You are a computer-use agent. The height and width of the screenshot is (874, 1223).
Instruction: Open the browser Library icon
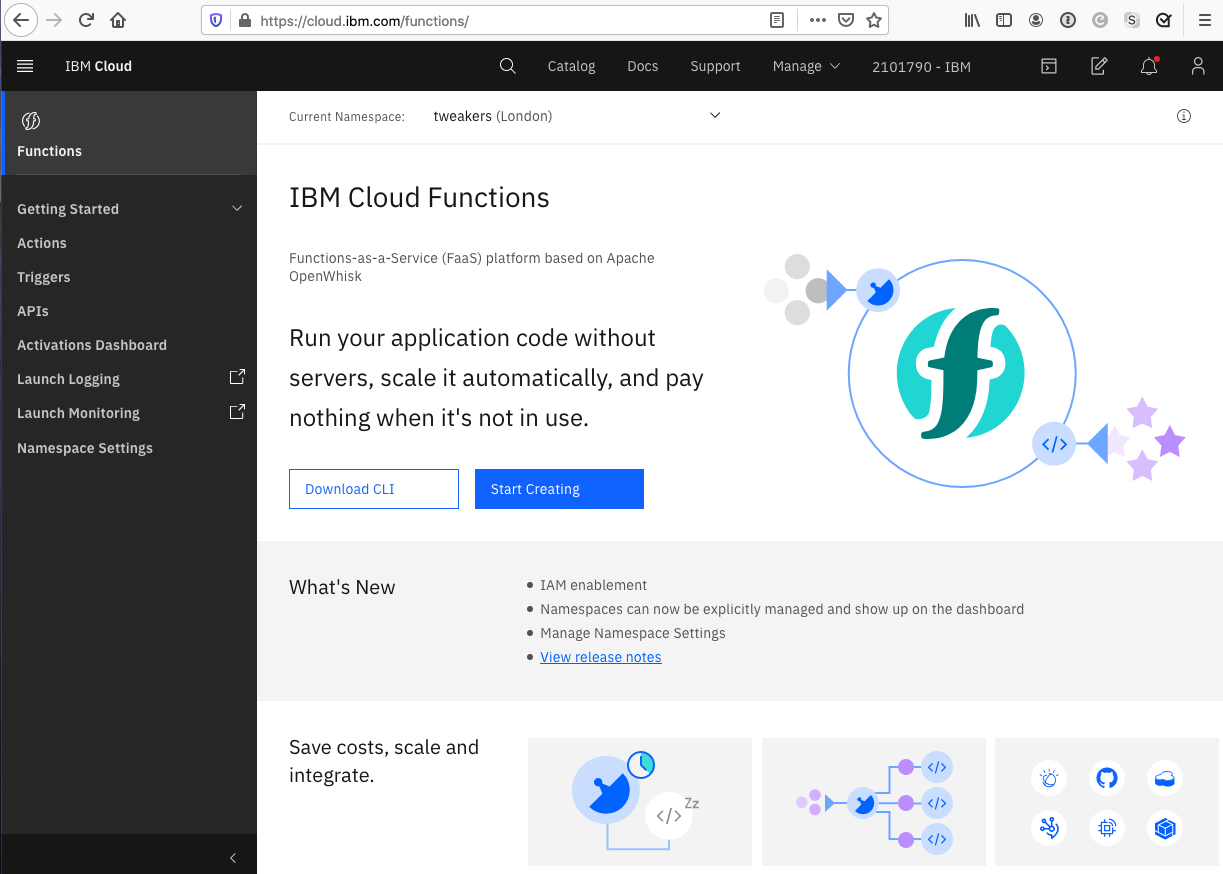click(x=972, y=20)
